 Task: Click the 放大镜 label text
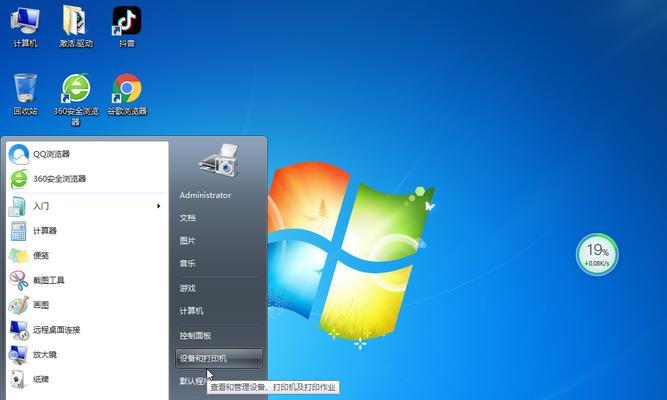[x=45, y=354]
